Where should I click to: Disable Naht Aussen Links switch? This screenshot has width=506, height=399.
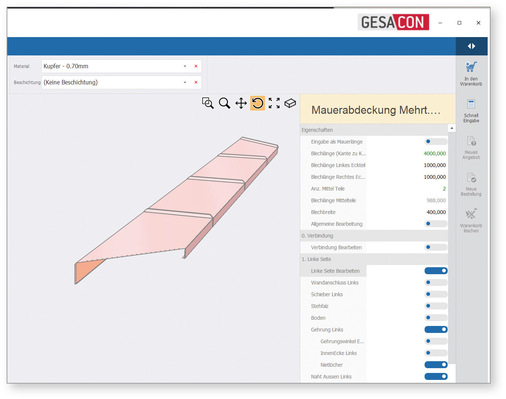pyautogui.click(x=436, y=376)
